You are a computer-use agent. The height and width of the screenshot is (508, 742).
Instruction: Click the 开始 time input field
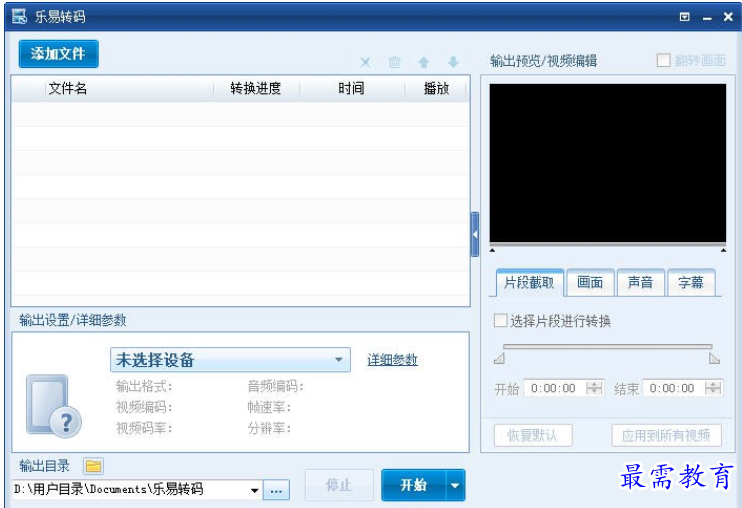click(555, 389)
